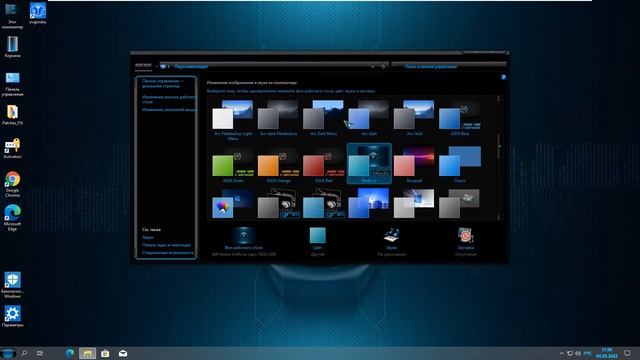Open the Patches_FIX folder icon
This screenshot has height=360, width=640.
click(x=12, y=115)
